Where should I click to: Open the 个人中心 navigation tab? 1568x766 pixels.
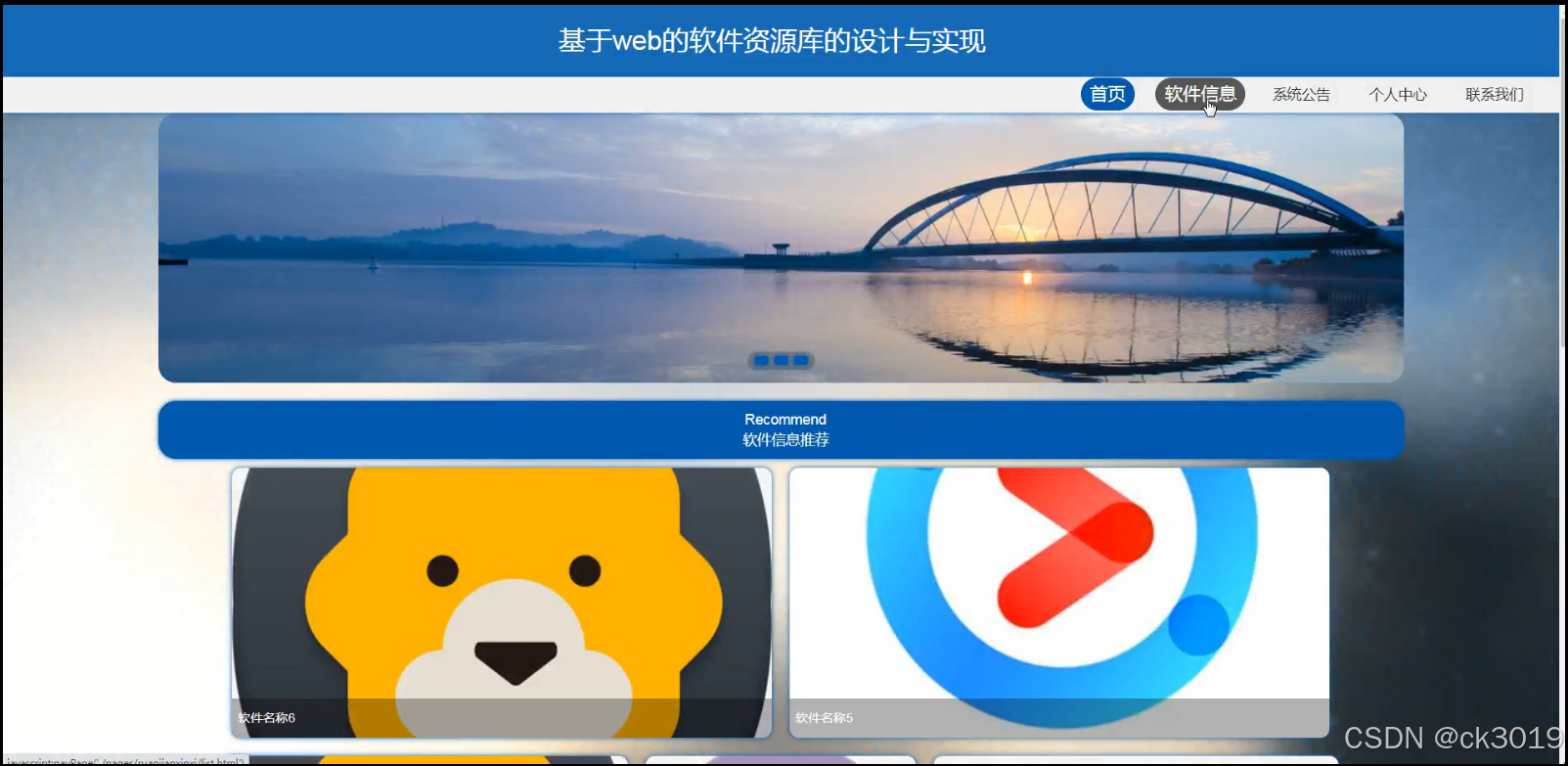tap(1398, 95)
